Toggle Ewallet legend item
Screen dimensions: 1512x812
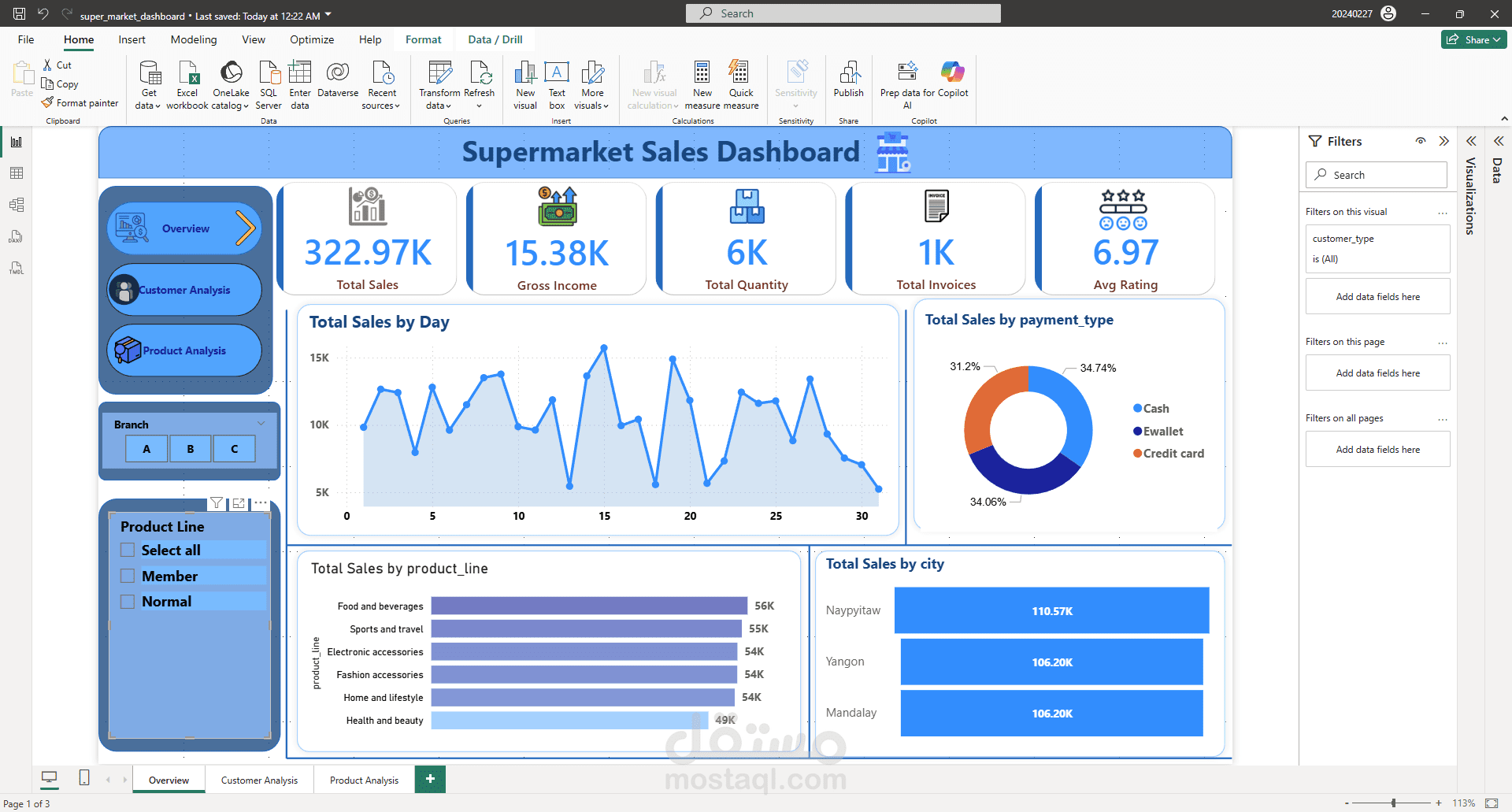[x=1158, y=431]
